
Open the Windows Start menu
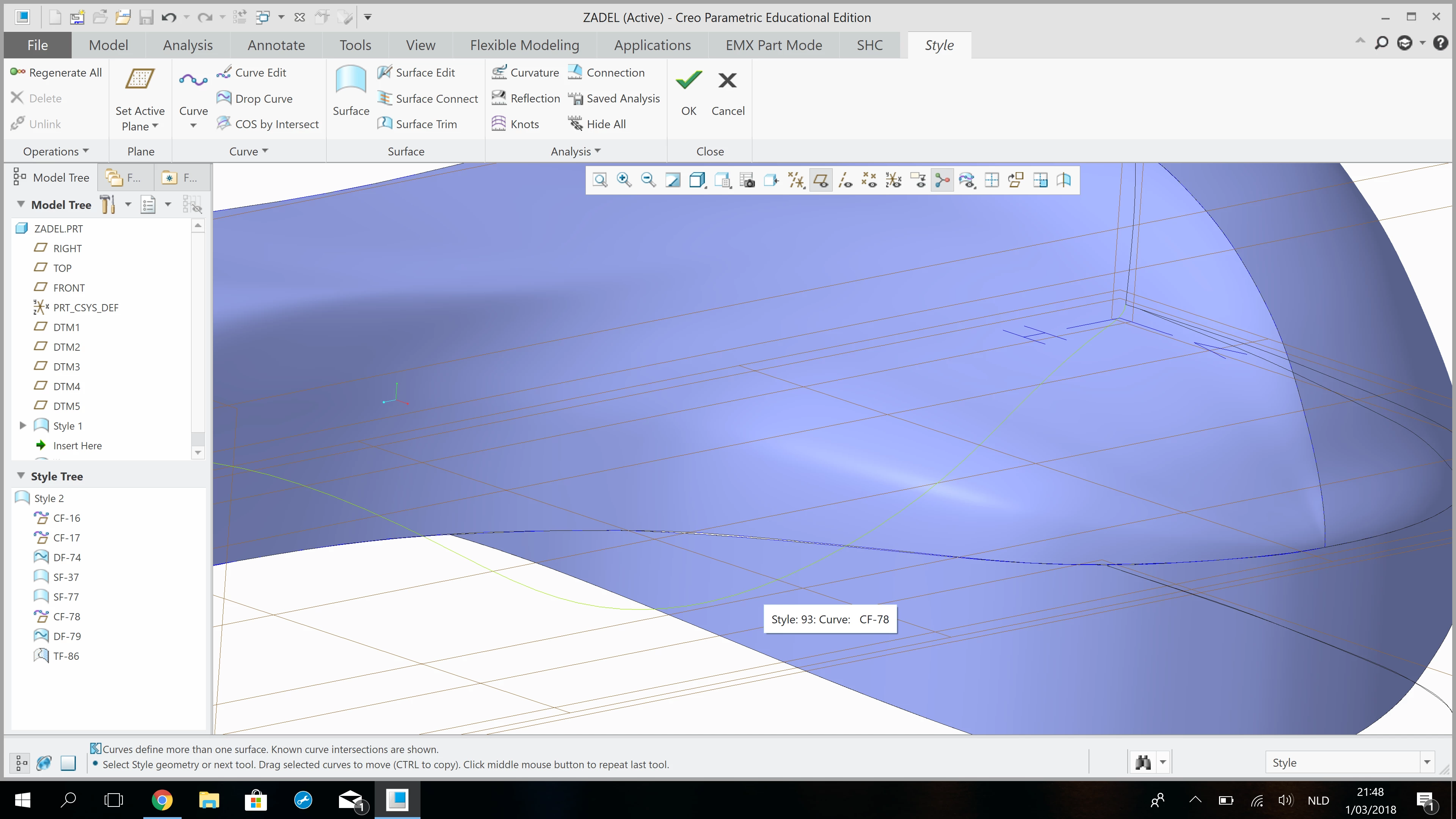click(x=22, y=800)
